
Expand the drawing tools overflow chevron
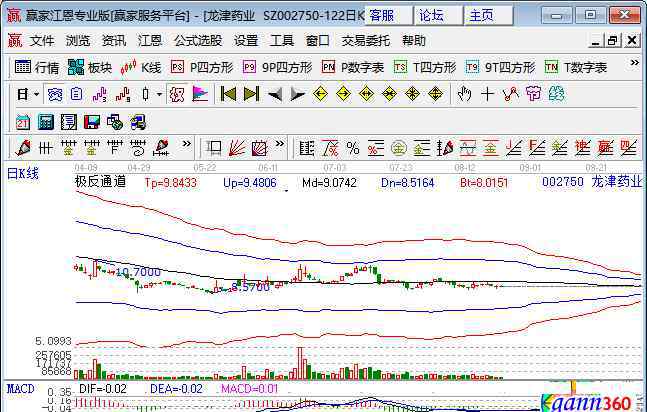point(187,144)
